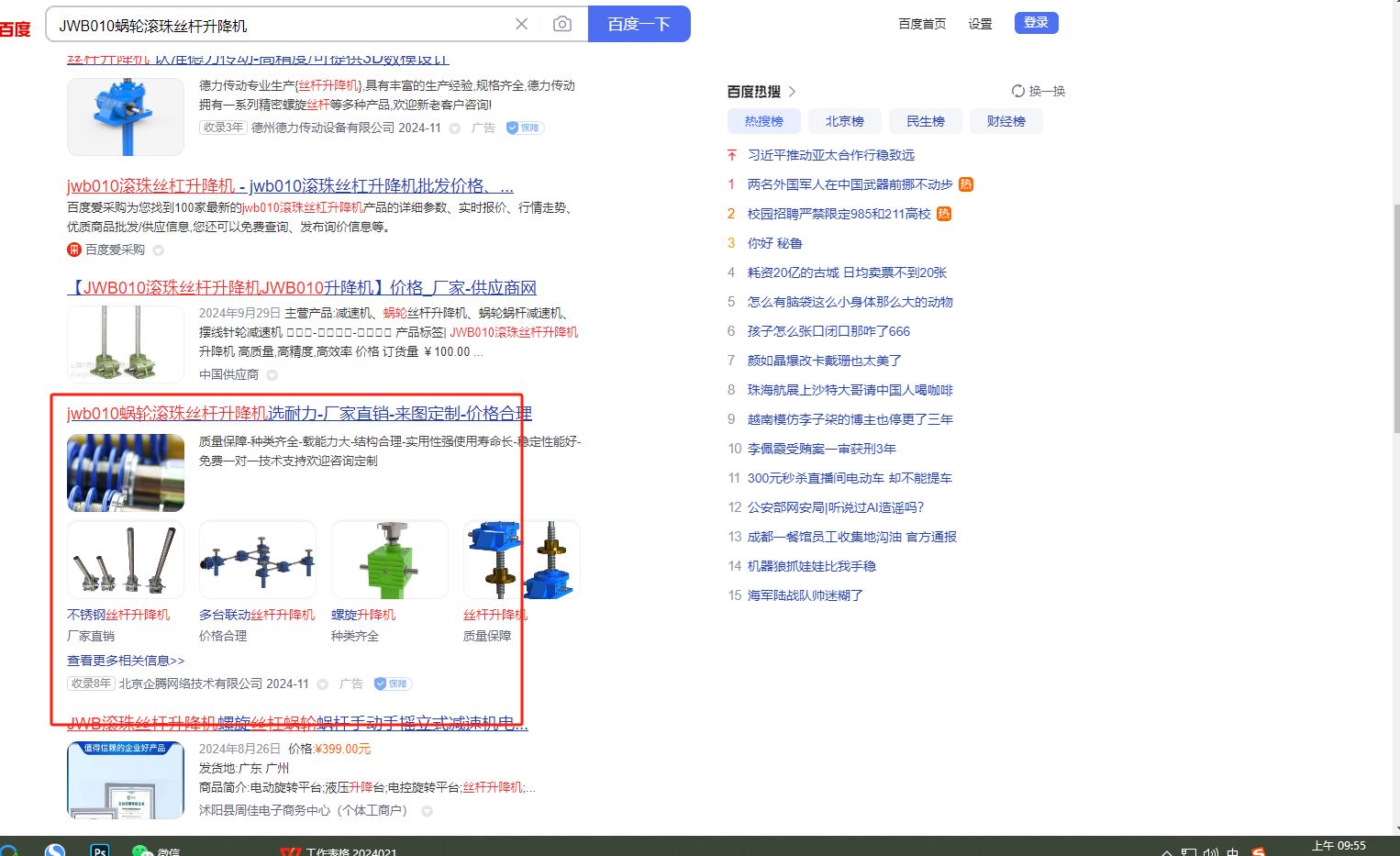Screen dimensions: 1400x856
Task: Open result jwb010滚珠丝杠升降机批发价格
Action: 290,186
